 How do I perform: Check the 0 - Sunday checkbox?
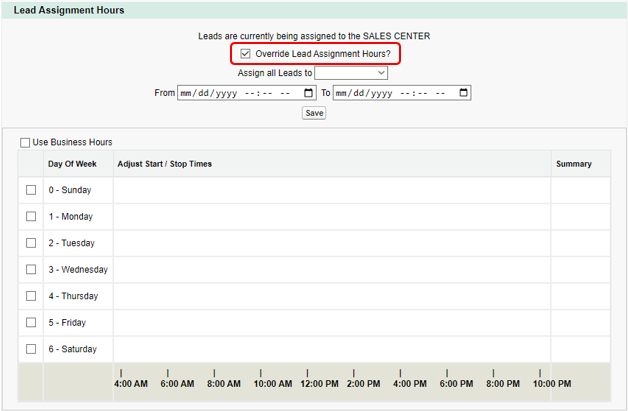point(31,190)
